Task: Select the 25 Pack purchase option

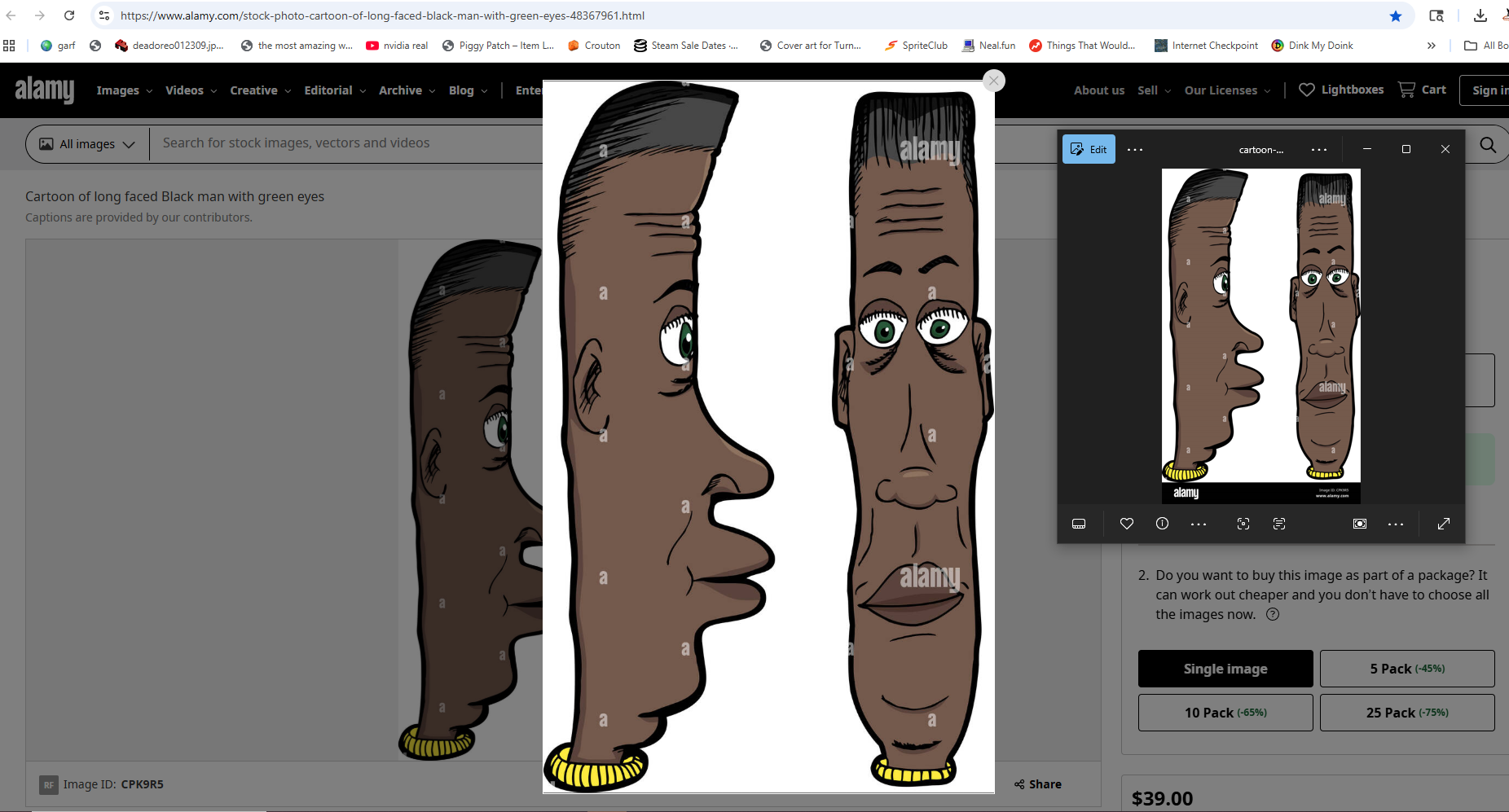Action: [1407, 713]
